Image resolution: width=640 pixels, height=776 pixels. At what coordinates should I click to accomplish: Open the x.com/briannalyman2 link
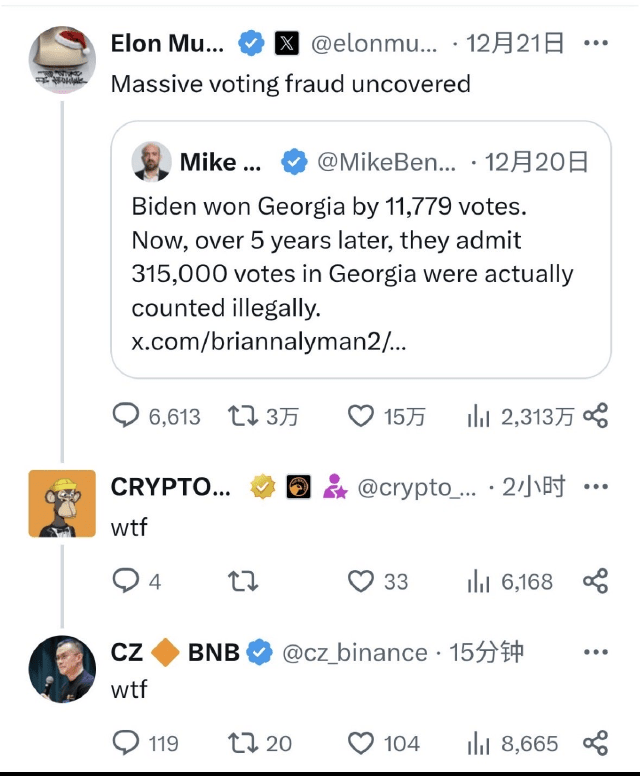[269, 341]
